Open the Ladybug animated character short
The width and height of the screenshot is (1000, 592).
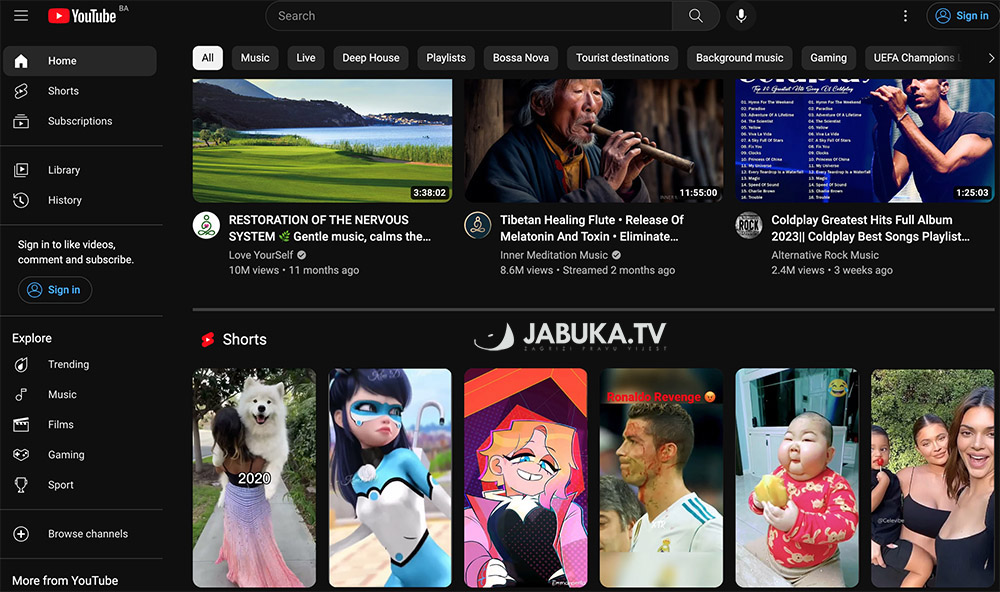pos(390,478)
